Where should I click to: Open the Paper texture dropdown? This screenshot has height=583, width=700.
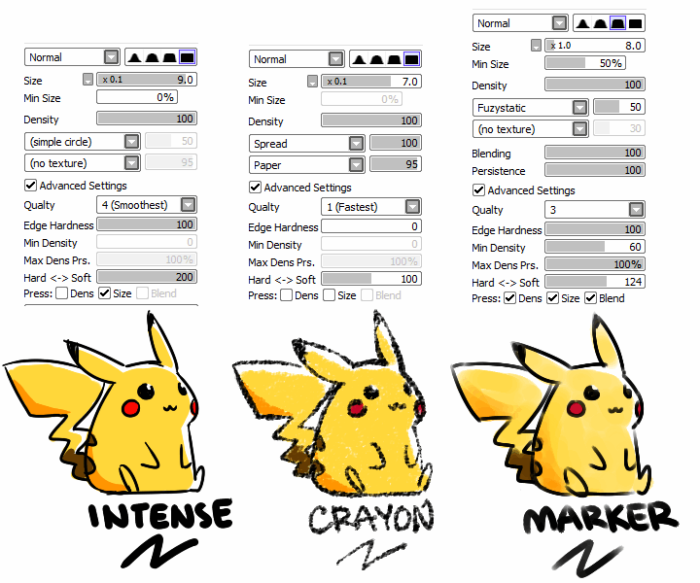pyautogui.click(x=307, y=165)
